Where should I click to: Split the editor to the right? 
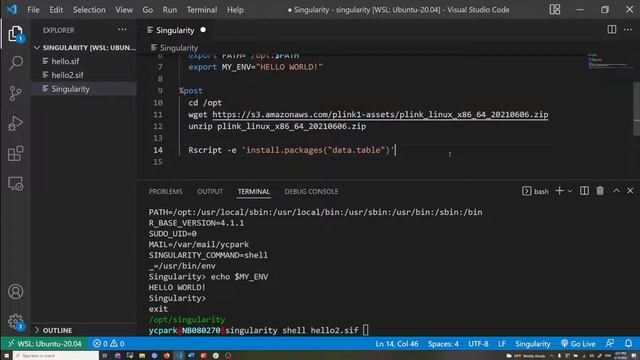click(x=611, y=30)
